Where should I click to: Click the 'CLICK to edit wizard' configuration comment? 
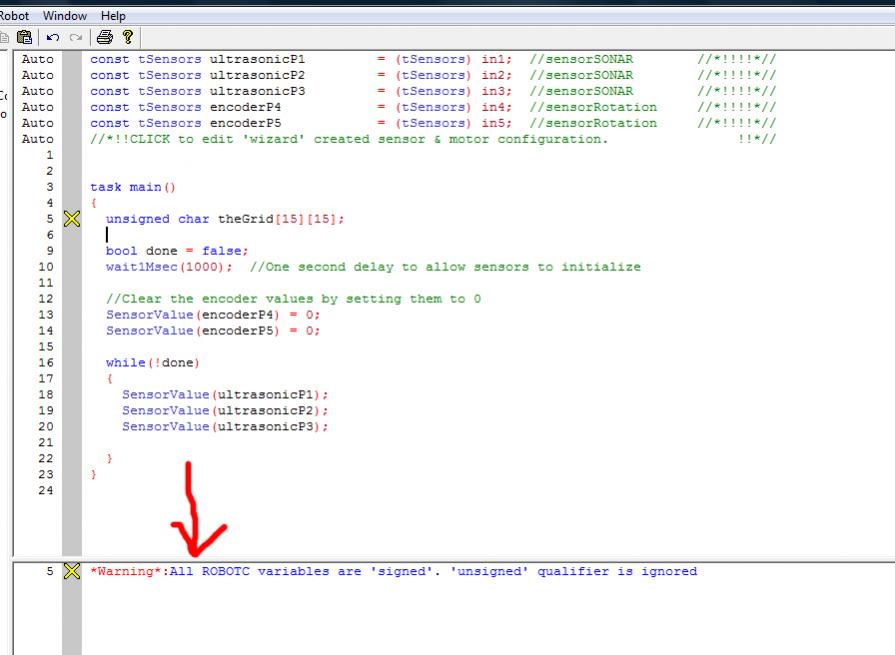click(x=433, y=139)
